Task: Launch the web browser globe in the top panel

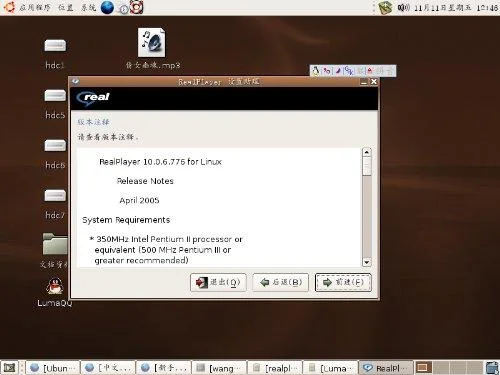Action: click(107, 7)
